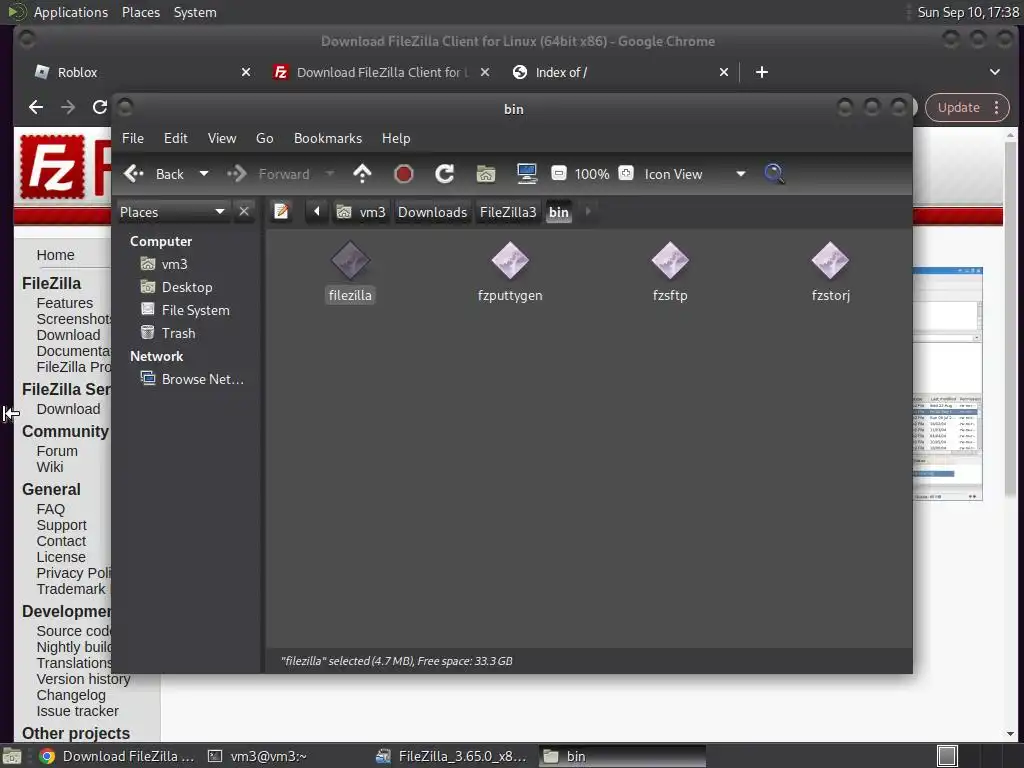Go up to parent folder arrow
Image resolution: width=1024 pixels, height=768 pixels.
[362, 174]
